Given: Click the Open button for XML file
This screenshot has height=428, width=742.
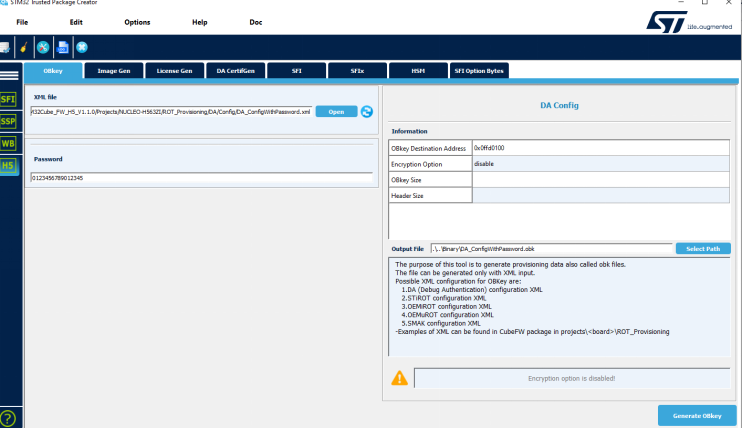Looking at the screenshot, I should (x=336, y=112).
